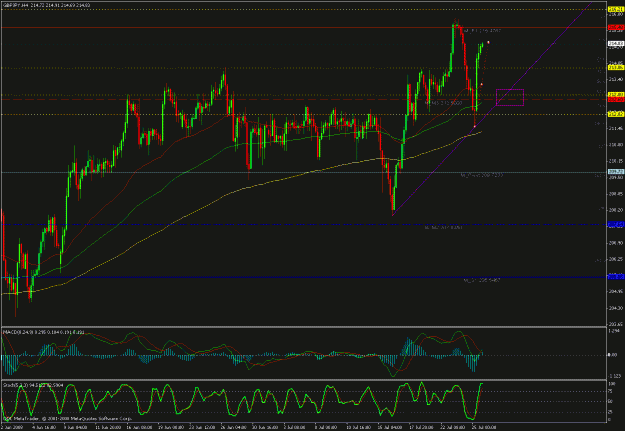Click the 25 value on the Stochastic scale
The width and height of the screenshot is (625, 431).
[611, 412]
